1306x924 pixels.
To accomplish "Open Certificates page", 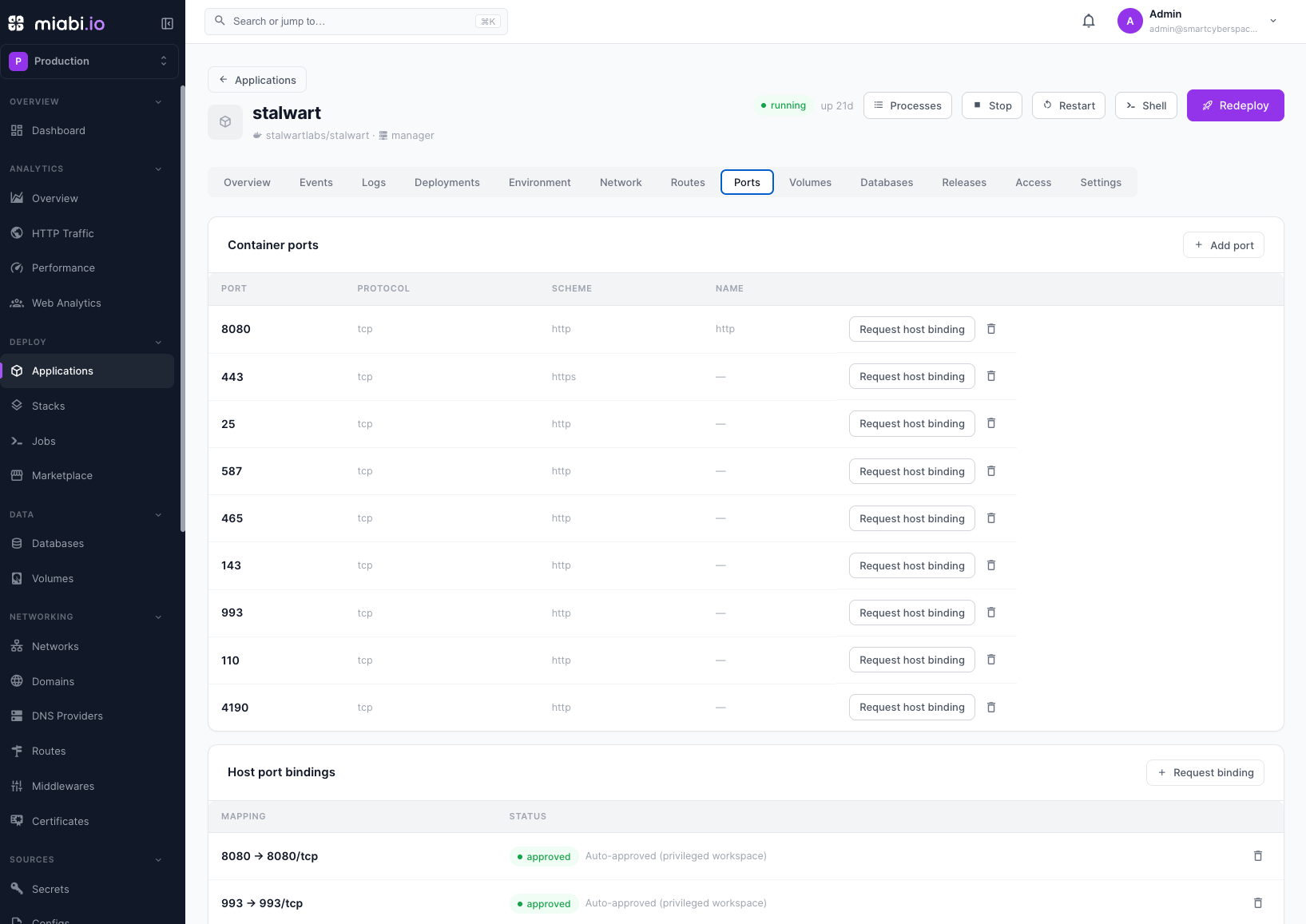I will (x=87, y=822).
